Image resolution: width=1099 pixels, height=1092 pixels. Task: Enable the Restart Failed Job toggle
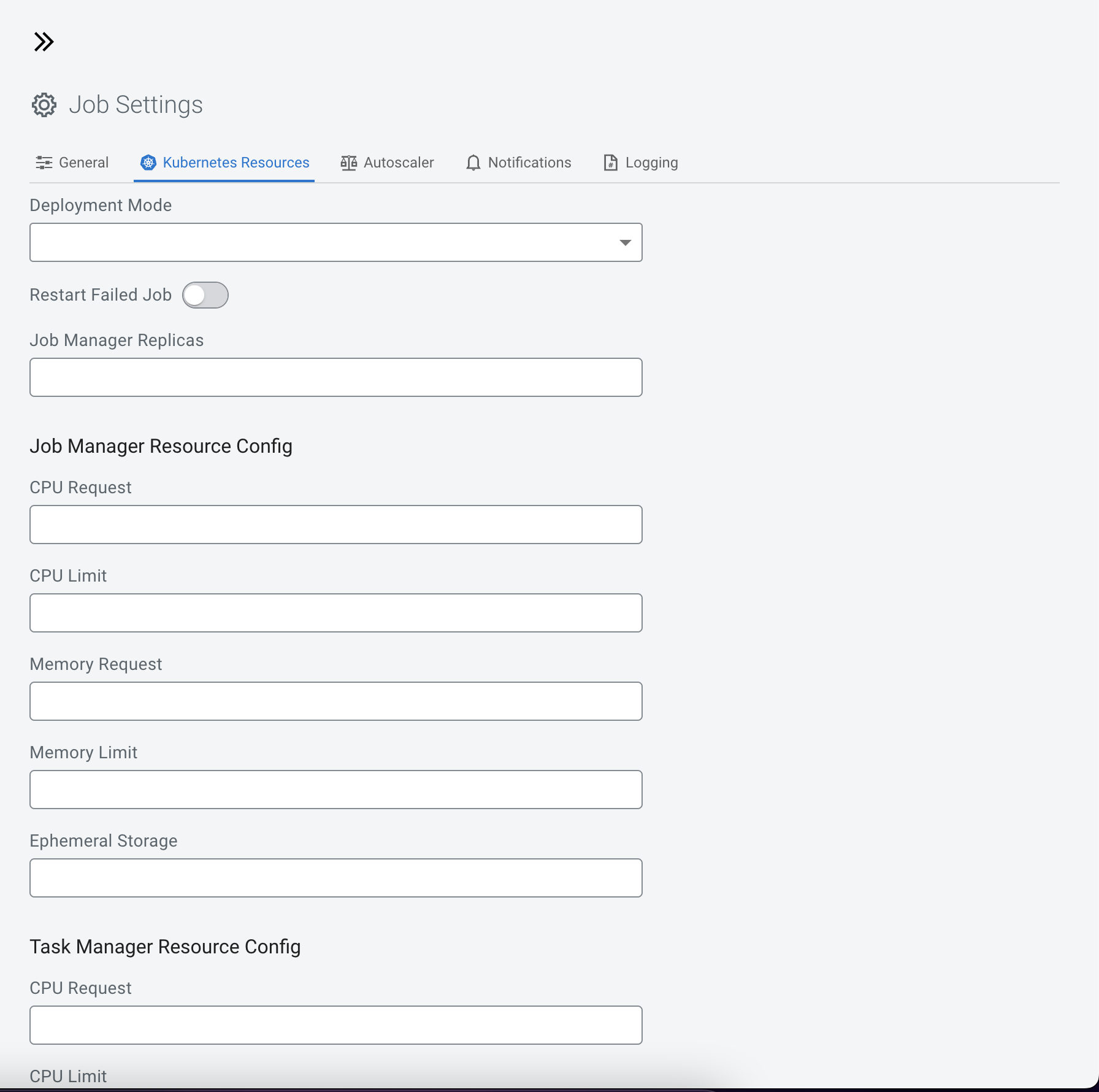(x=205, y=295)
